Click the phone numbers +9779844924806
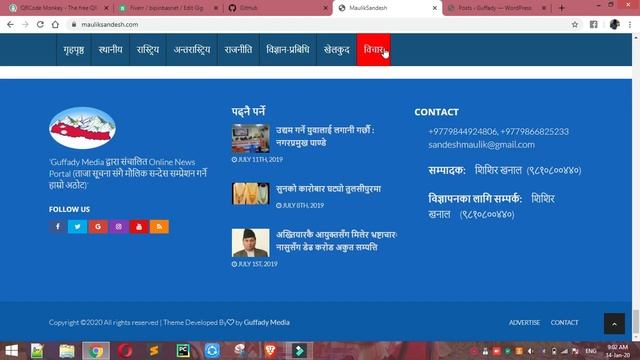This screenshot has width=640, height=360. [498, 131]
